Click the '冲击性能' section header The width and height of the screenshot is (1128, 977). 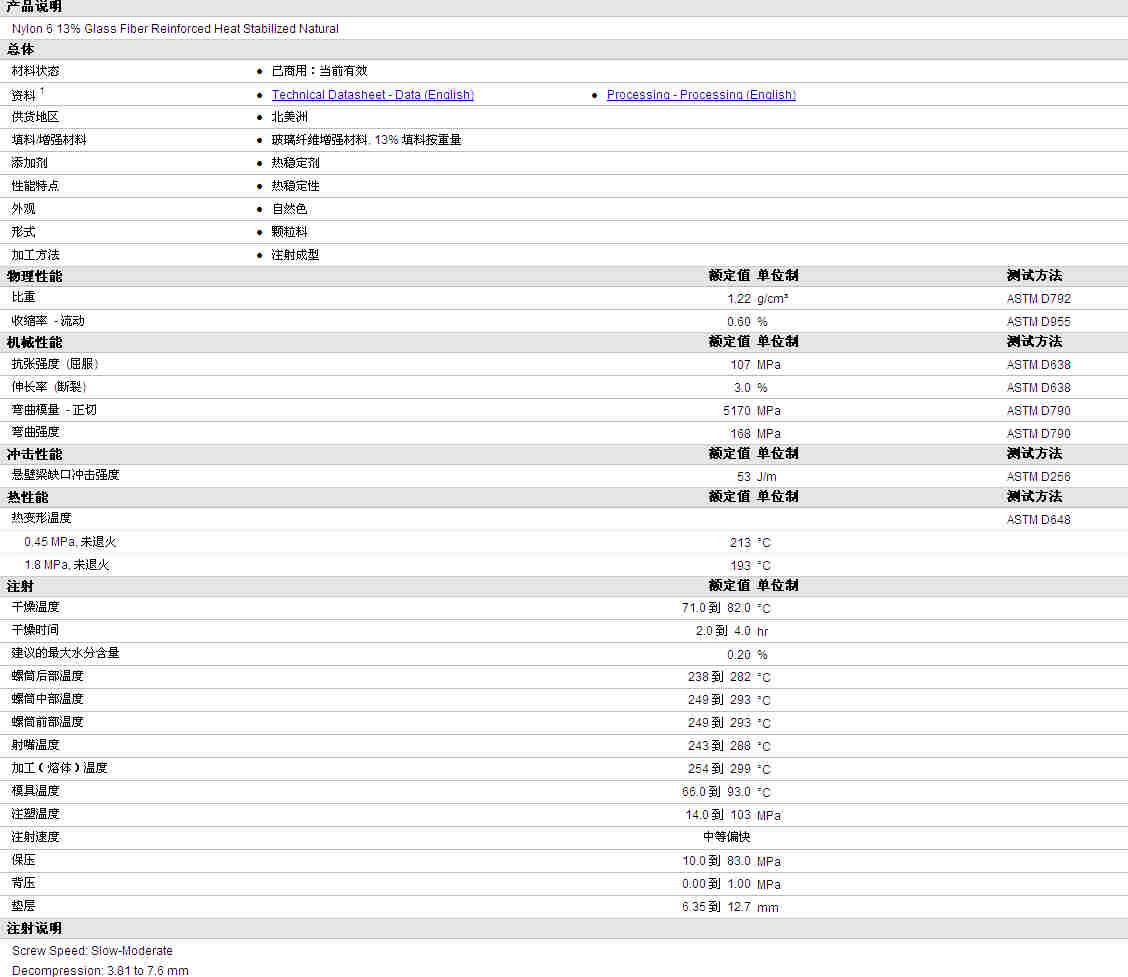click(35, 455)
